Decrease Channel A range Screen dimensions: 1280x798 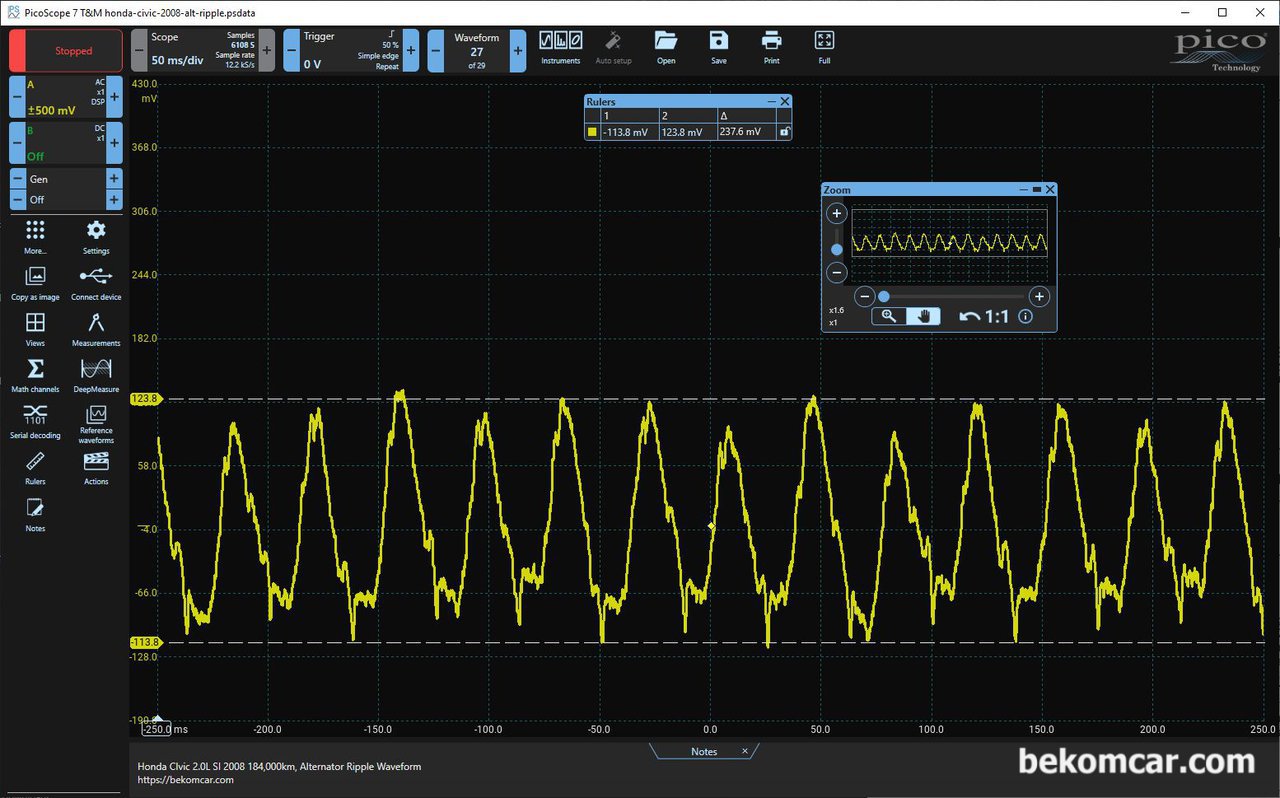pos(17,97)
